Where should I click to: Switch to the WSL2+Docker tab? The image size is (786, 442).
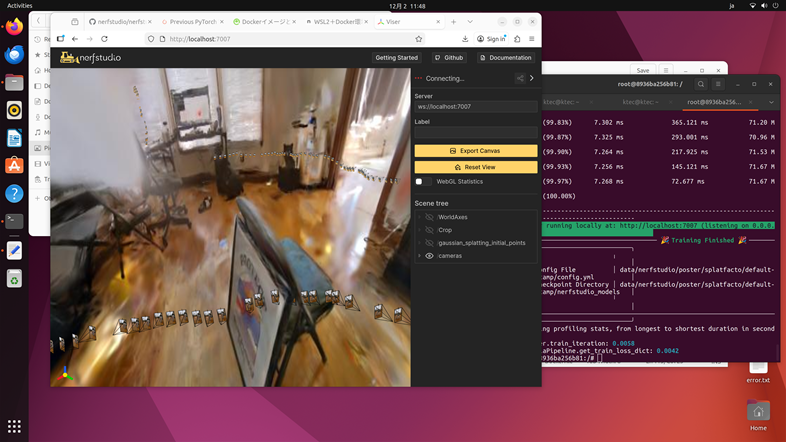coord(337,22)
